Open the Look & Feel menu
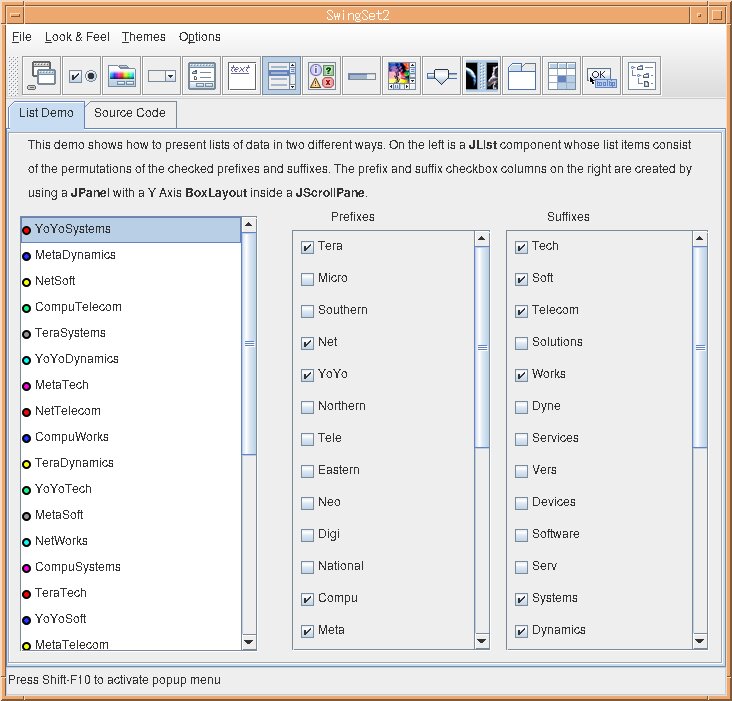Viewport: 732px width, 701px height. (x=77, y=37)
